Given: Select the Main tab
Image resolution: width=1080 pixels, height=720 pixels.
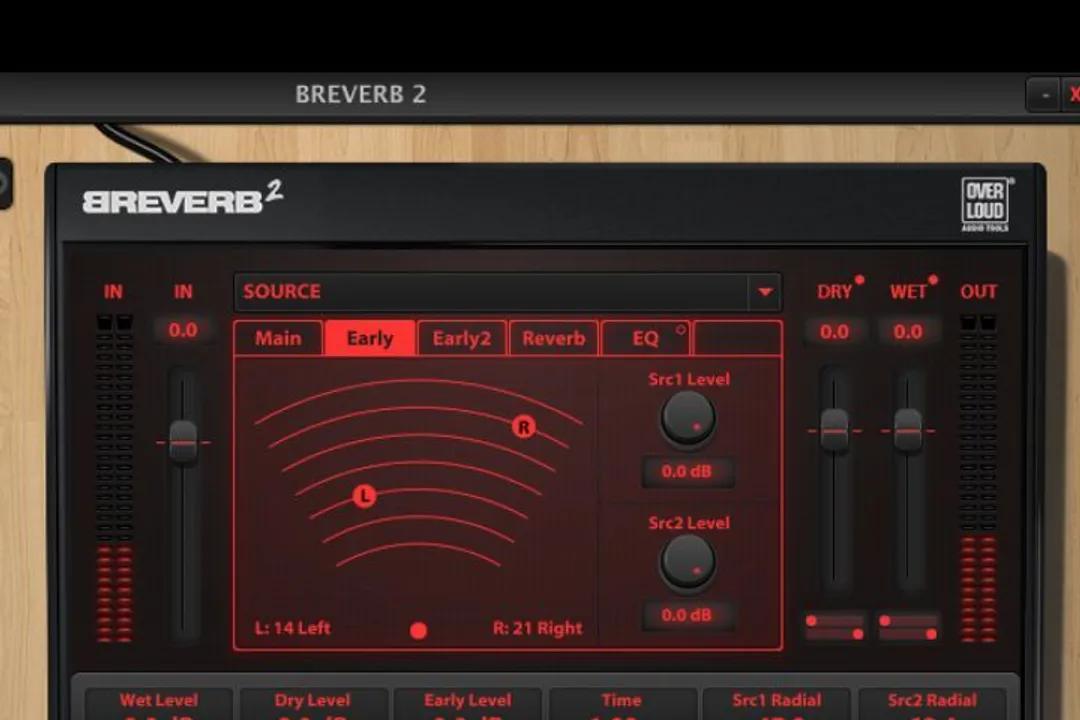Looking at the screenshot, I should point(277,338).
